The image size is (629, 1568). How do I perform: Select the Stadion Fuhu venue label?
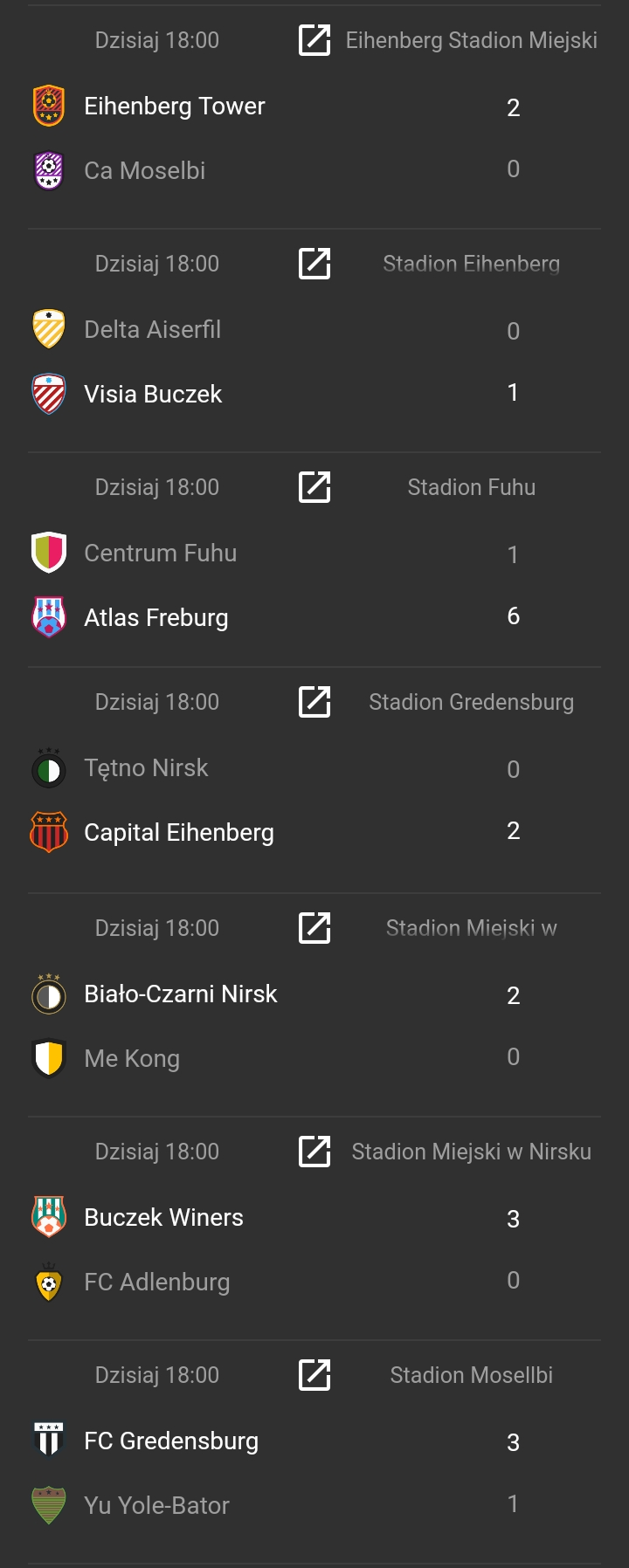(471, 487)
